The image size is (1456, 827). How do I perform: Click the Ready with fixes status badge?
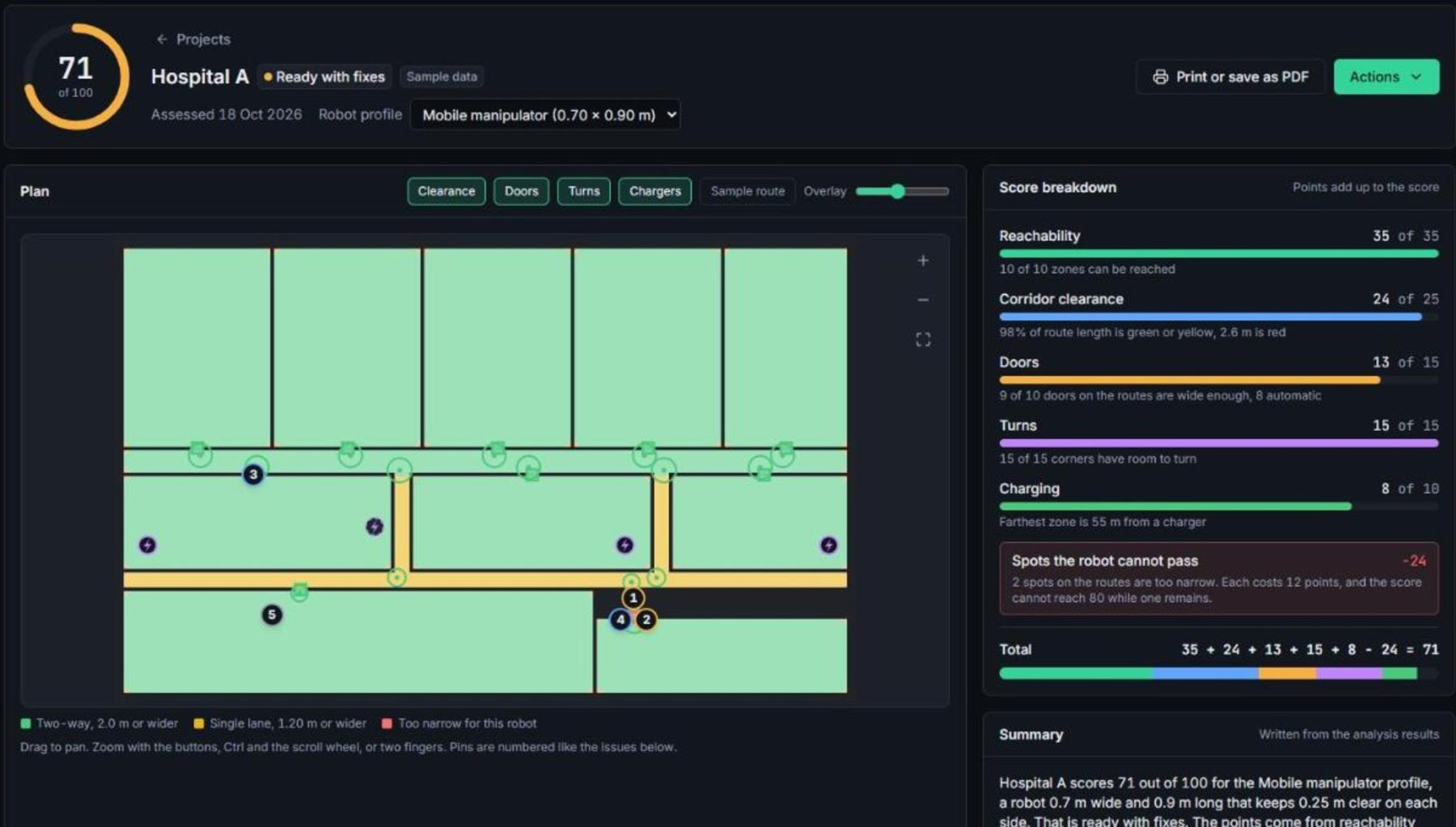tap(324, 77)
